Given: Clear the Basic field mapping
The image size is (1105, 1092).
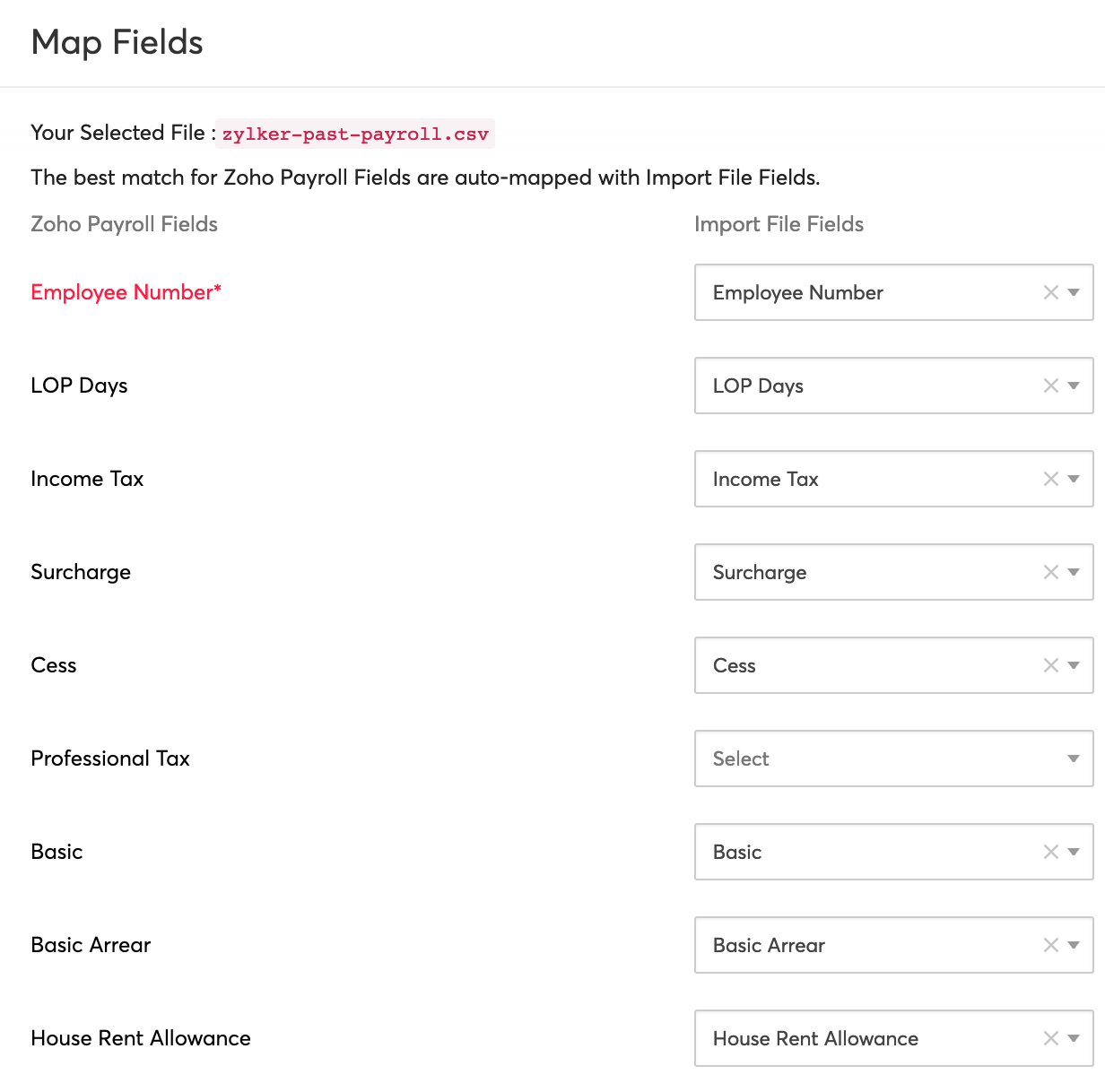Looking at the screenshot, I should 1049,852.
